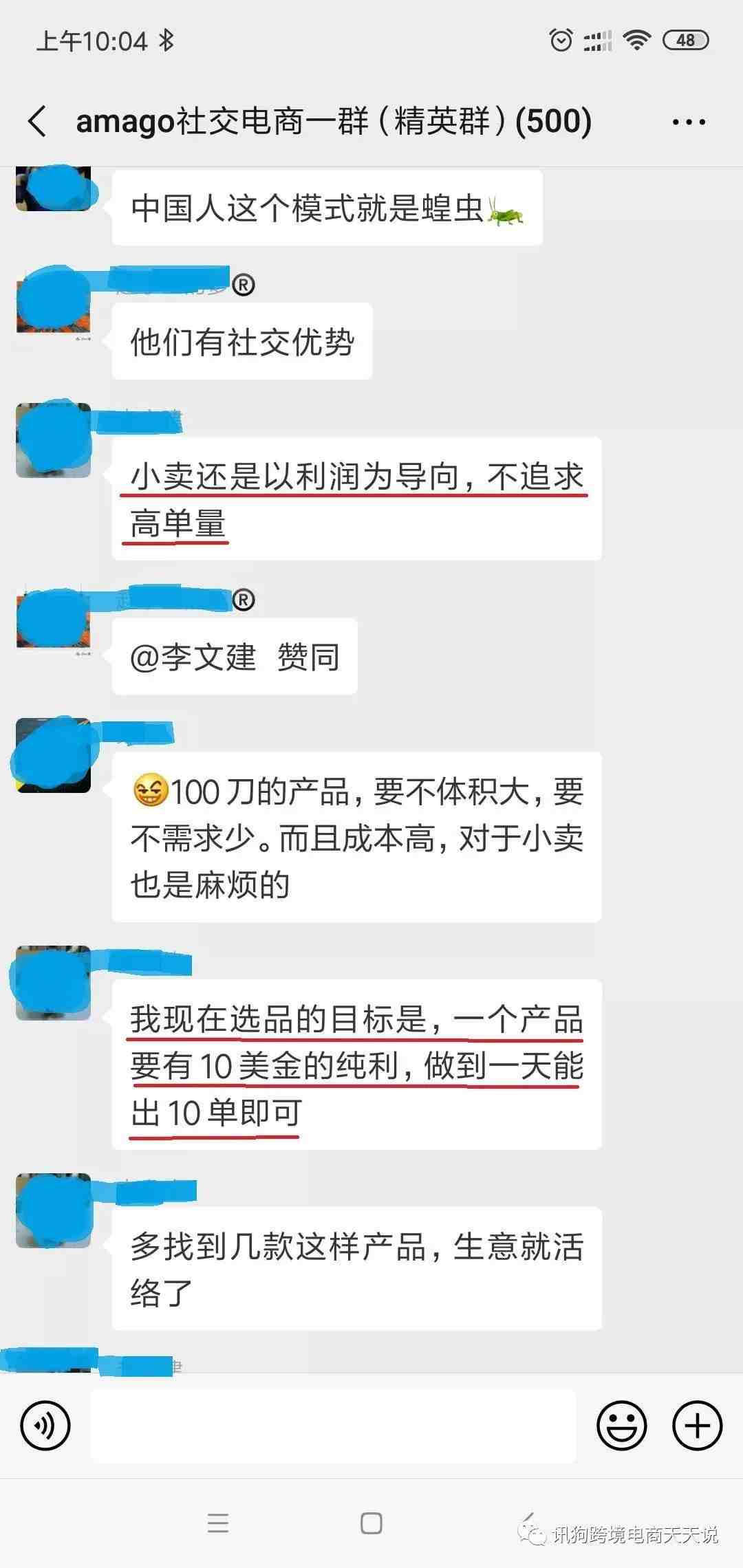Image resolution: width=743 pixels, height=1568 pixels.
Task: Tap the battery indicator showing 48
Action: [685, 41]
